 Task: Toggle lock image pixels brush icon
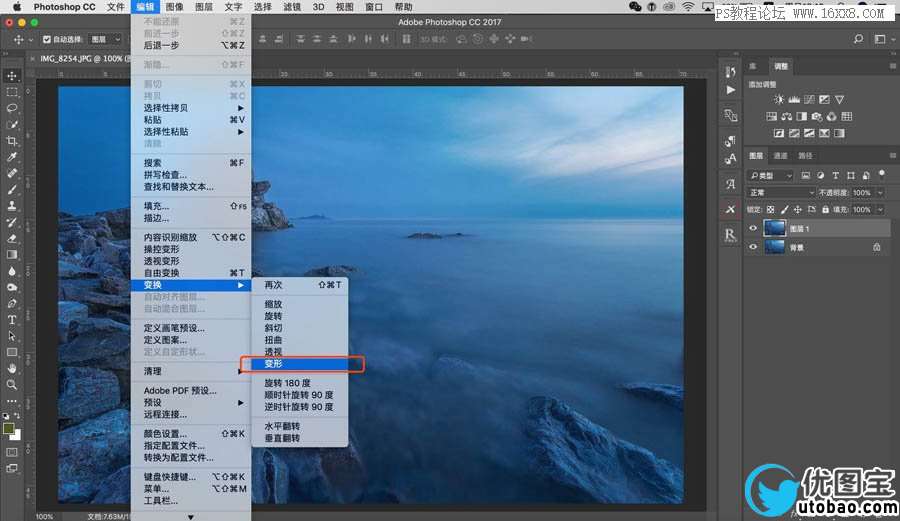(x=784, y=209)
